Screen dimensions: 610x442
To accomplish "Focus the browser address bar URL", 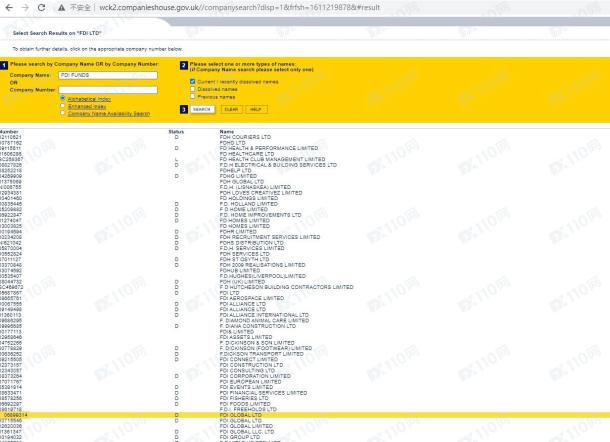I will click(239, 7).
